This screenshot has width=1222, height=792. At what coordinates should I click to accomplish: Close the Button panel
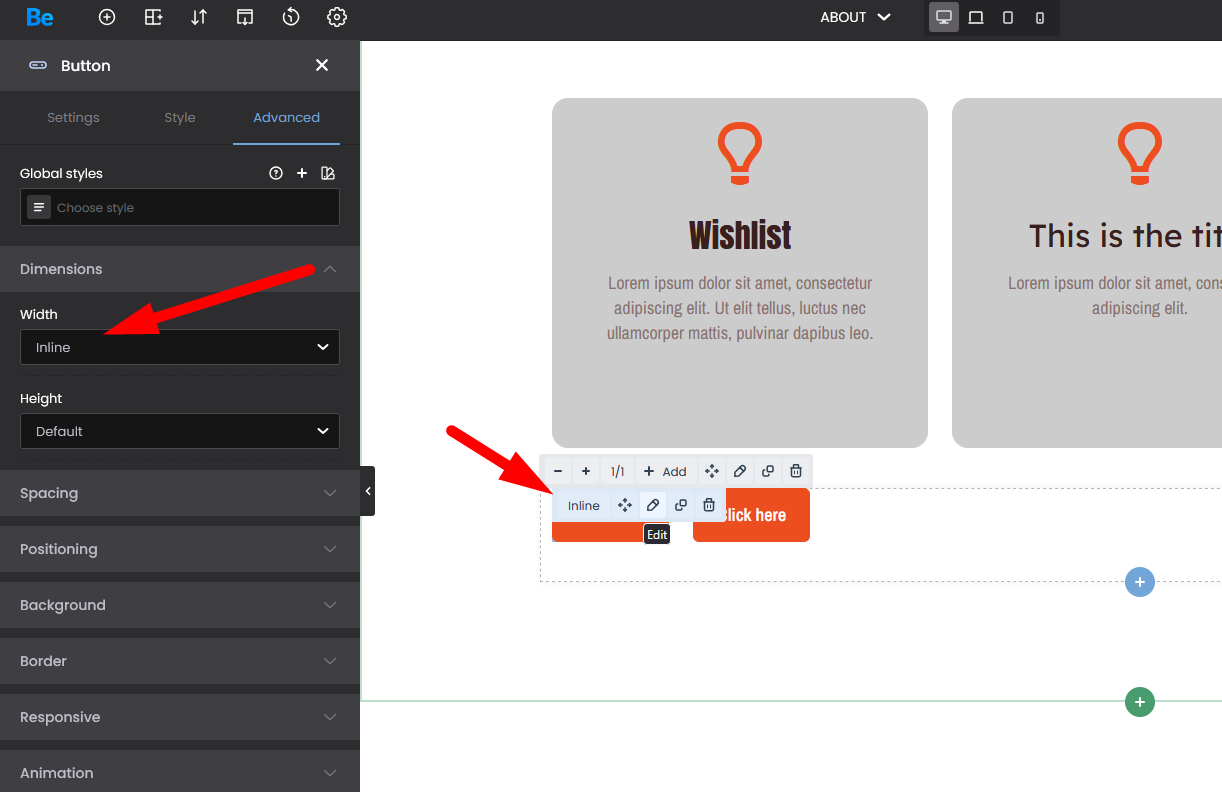coord(322,65)
